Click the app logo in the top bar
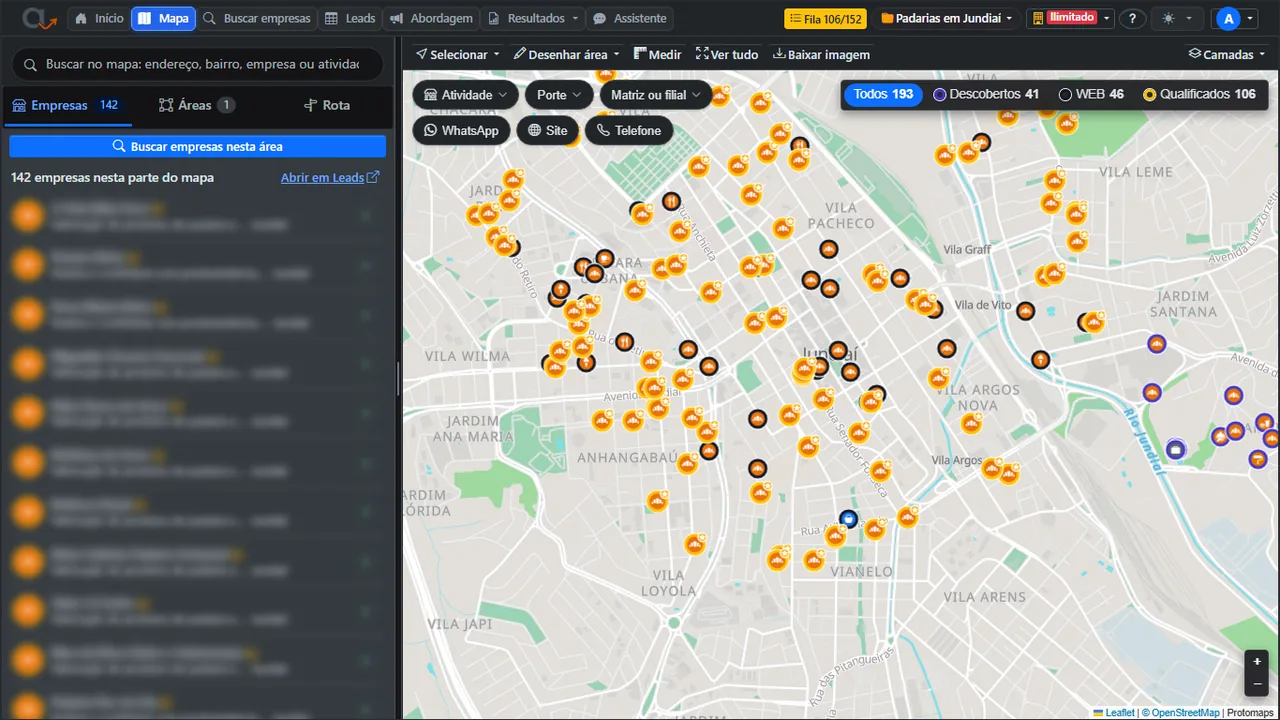1280x720 pixels. pos(39,18)
